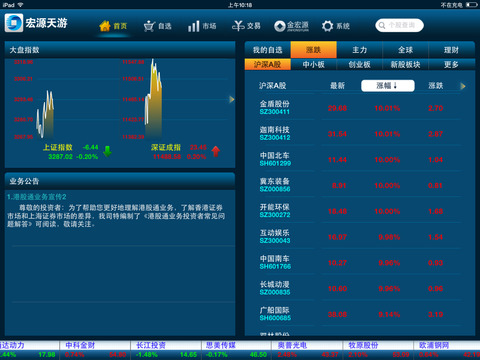Image resolution: width=480 pixels, height=360 pixels.
Task: Click red up arrow beside 深证成指
Action: pyautogui.click(x=216, y=151)
